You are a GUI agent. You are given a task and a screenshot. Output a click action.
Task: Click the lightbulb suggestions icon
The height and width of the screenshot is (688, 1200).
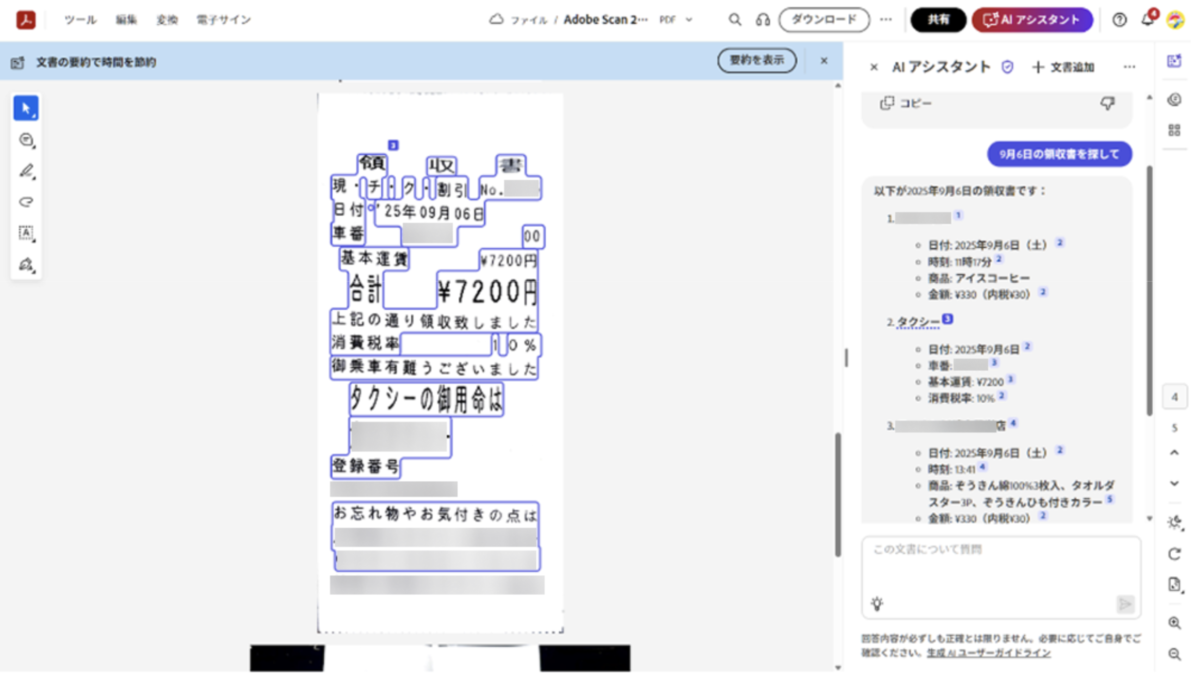click(877, 603)
